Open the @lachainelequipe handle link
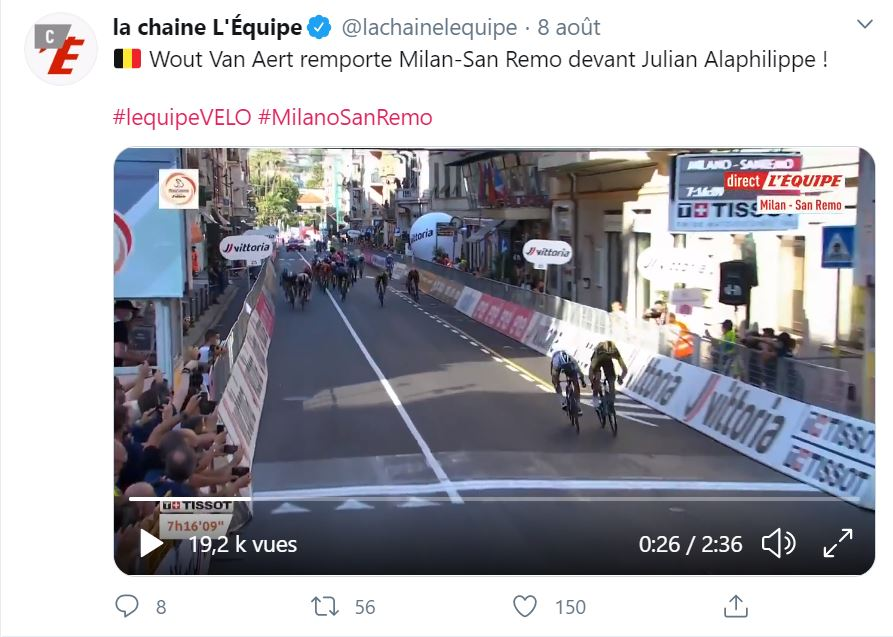This screenshot has width=893, height=637. click(429, 27)
